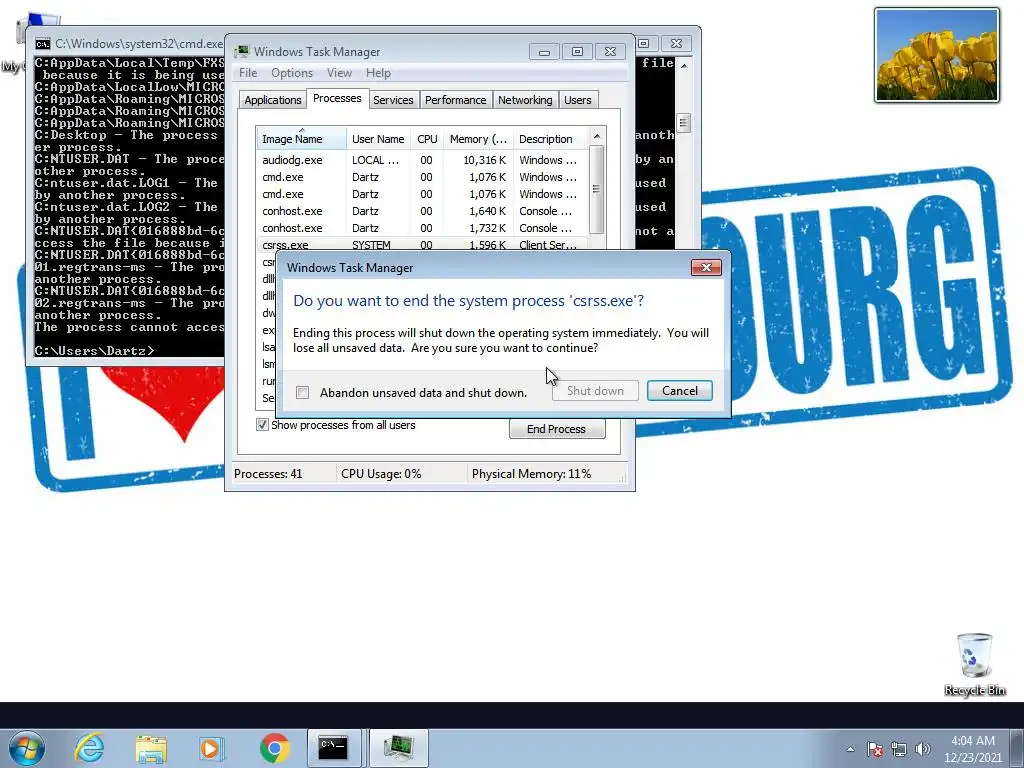Open Action Center flag tray icon
Viewport: 1024px width, 768px height.
(x=875, y=749)
